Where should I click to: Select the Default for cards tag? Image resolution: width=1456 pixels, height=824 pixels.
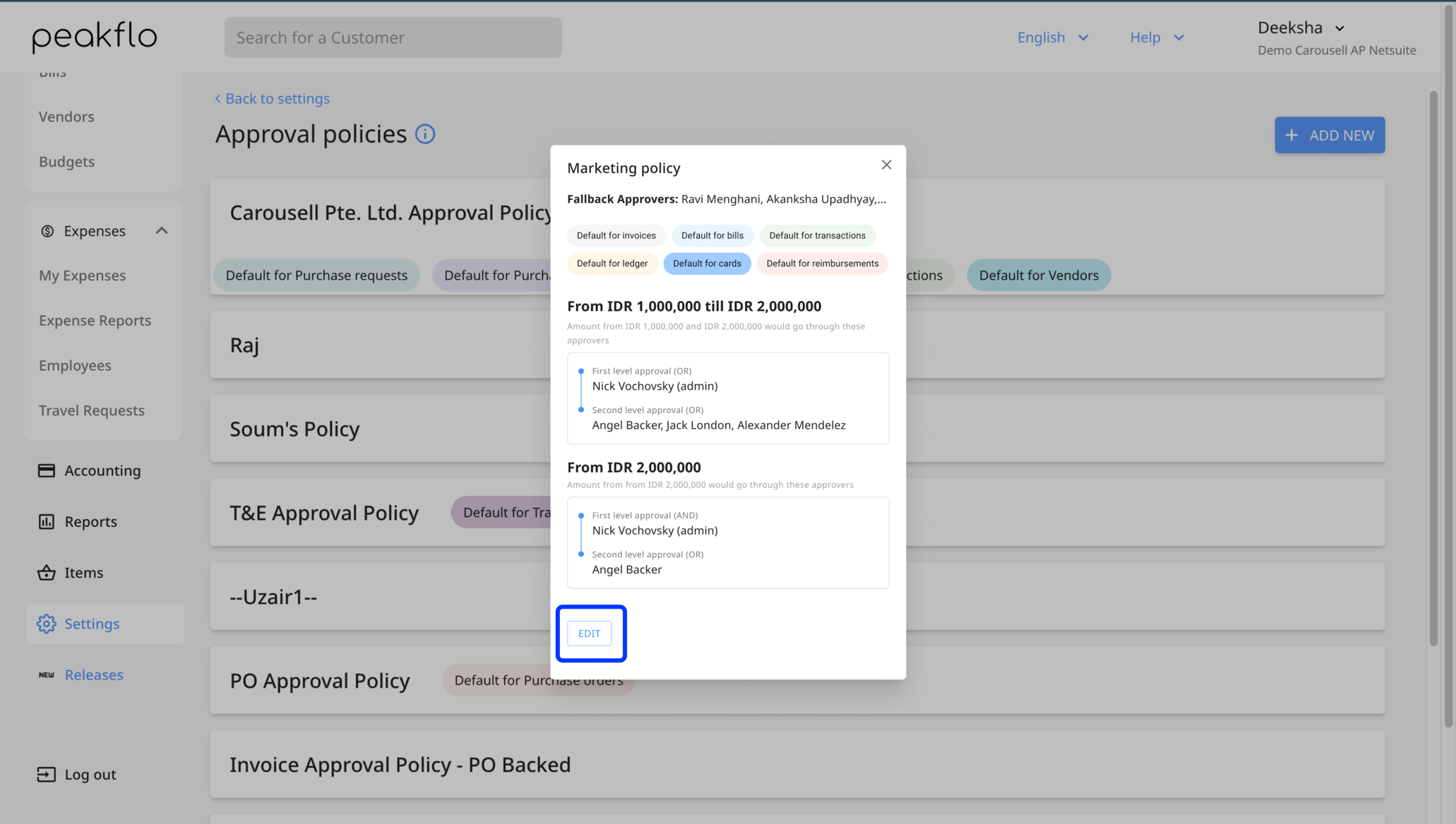pyautogui.click(x=707, y=263)
